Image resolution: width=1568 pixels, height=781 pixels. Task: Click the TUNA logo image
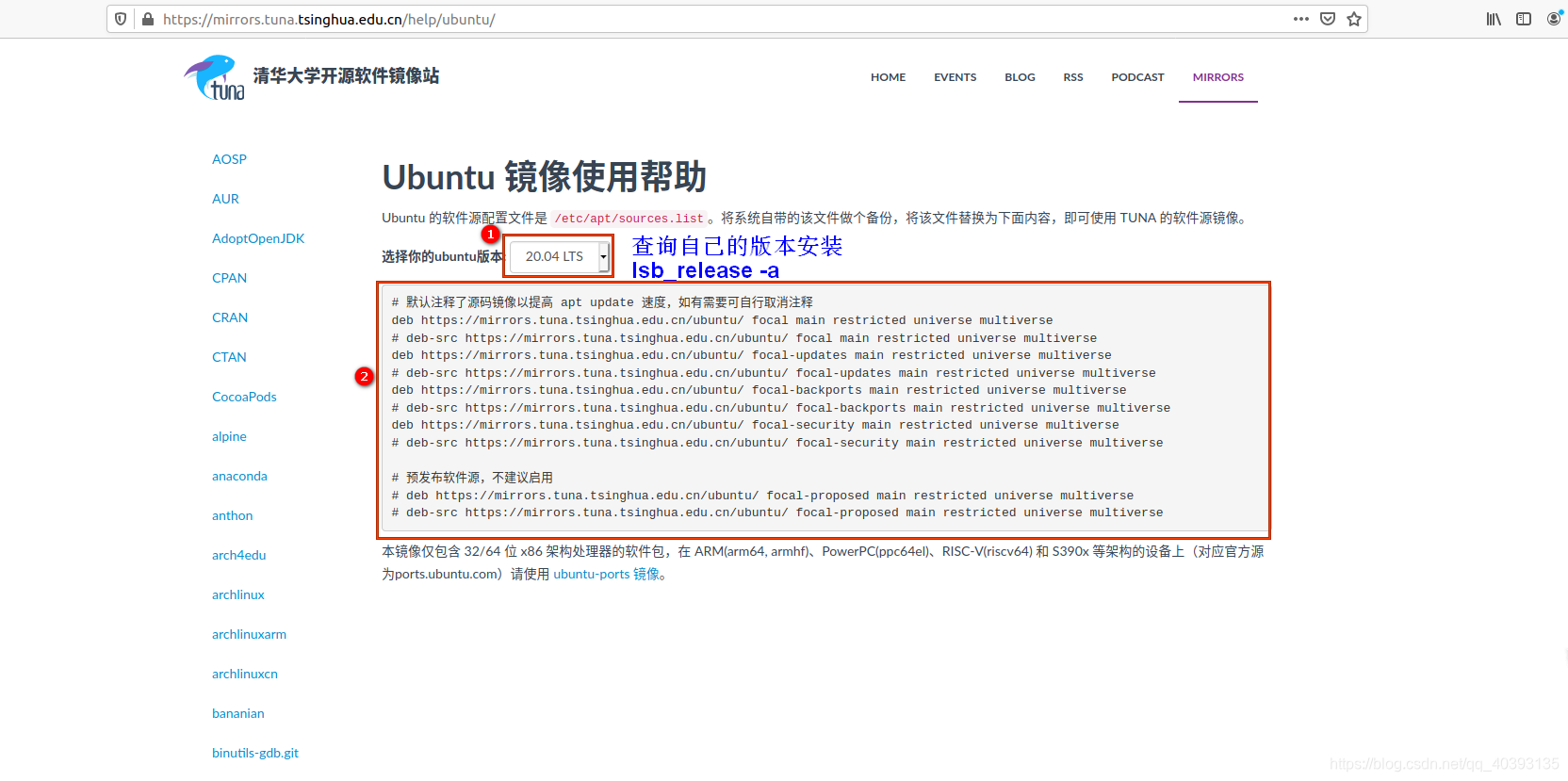click(x=215, y=77)
